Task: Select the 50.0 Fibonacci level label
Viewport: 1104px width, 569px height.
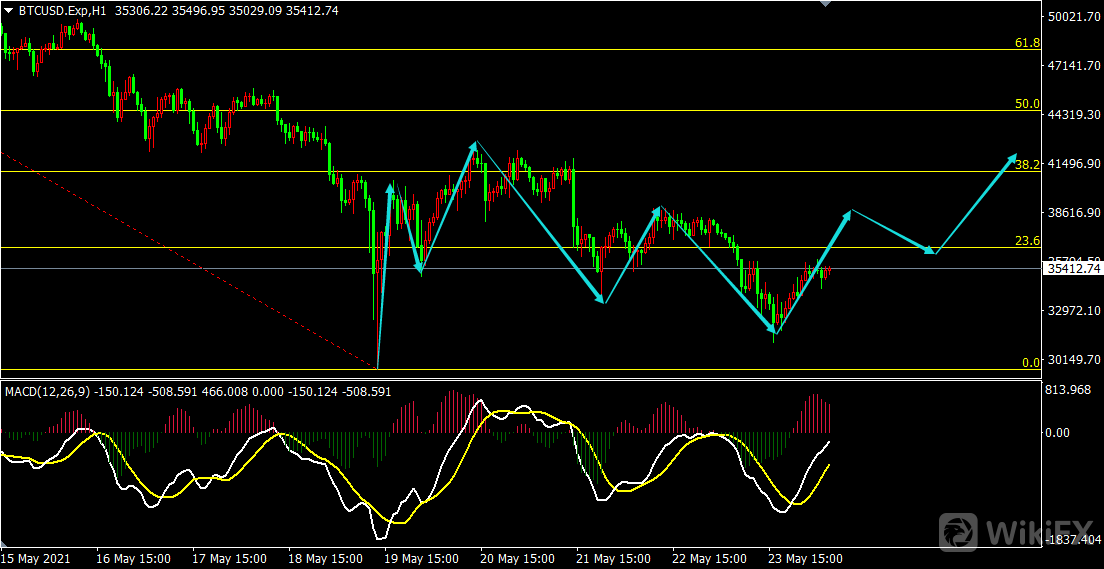Action: [1027, 104]
